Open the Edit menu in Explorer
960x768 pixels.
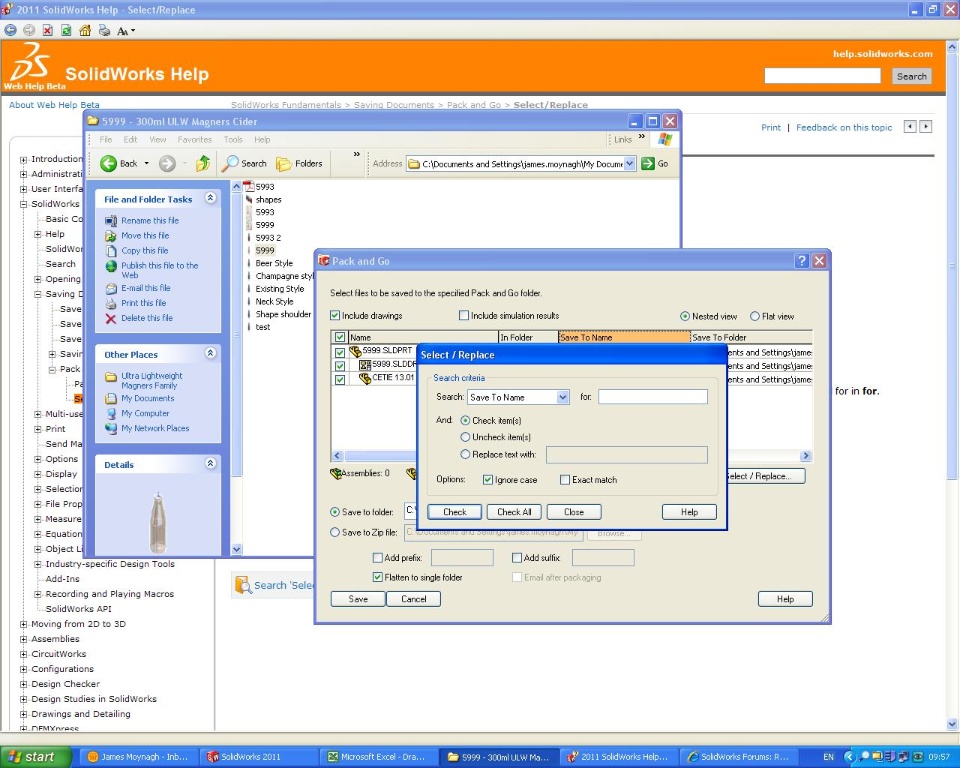click(130, 140)
